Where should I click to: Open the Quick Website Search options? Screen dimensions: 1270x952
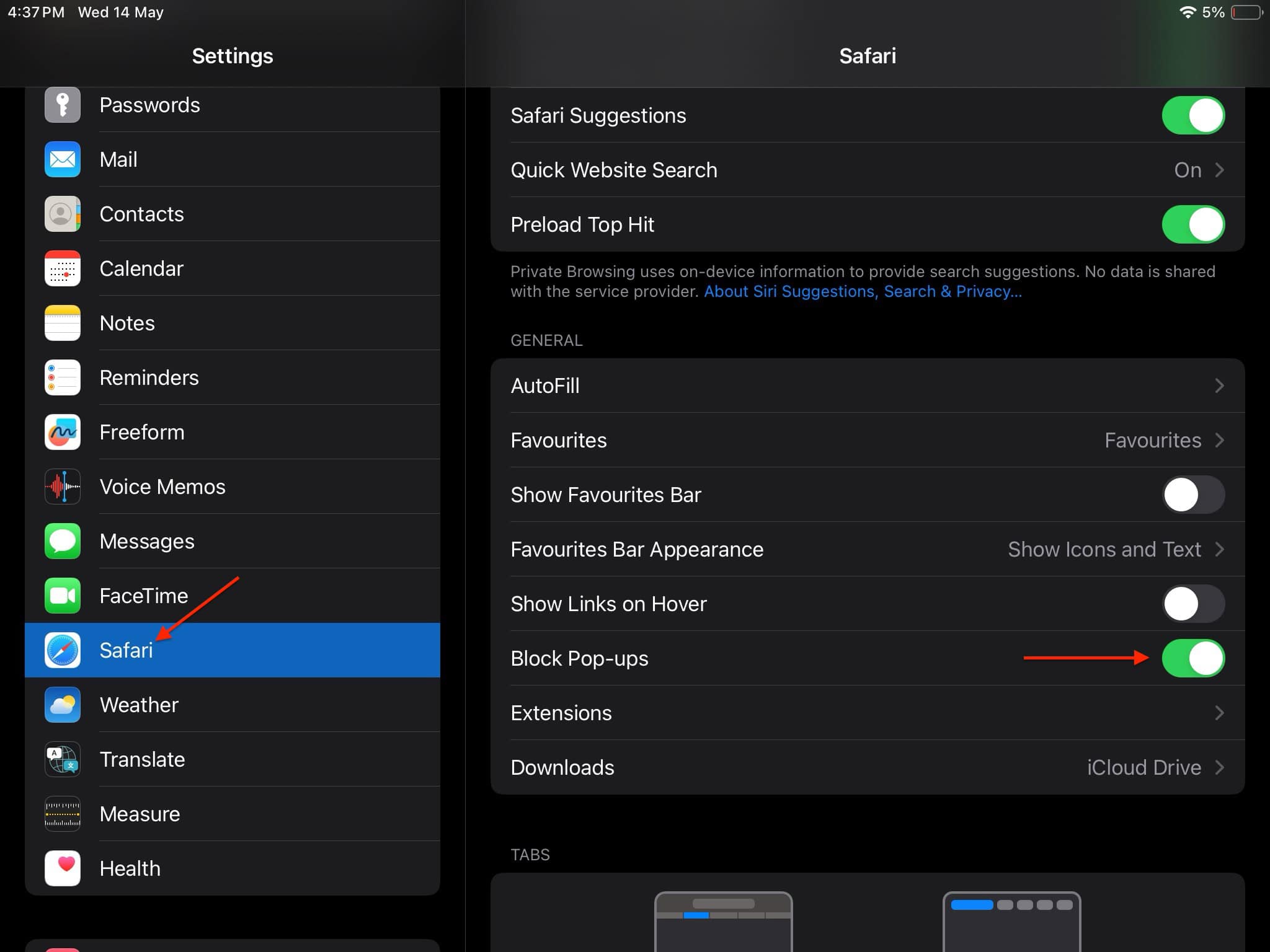pyautogui.click(x=868, y=170)
